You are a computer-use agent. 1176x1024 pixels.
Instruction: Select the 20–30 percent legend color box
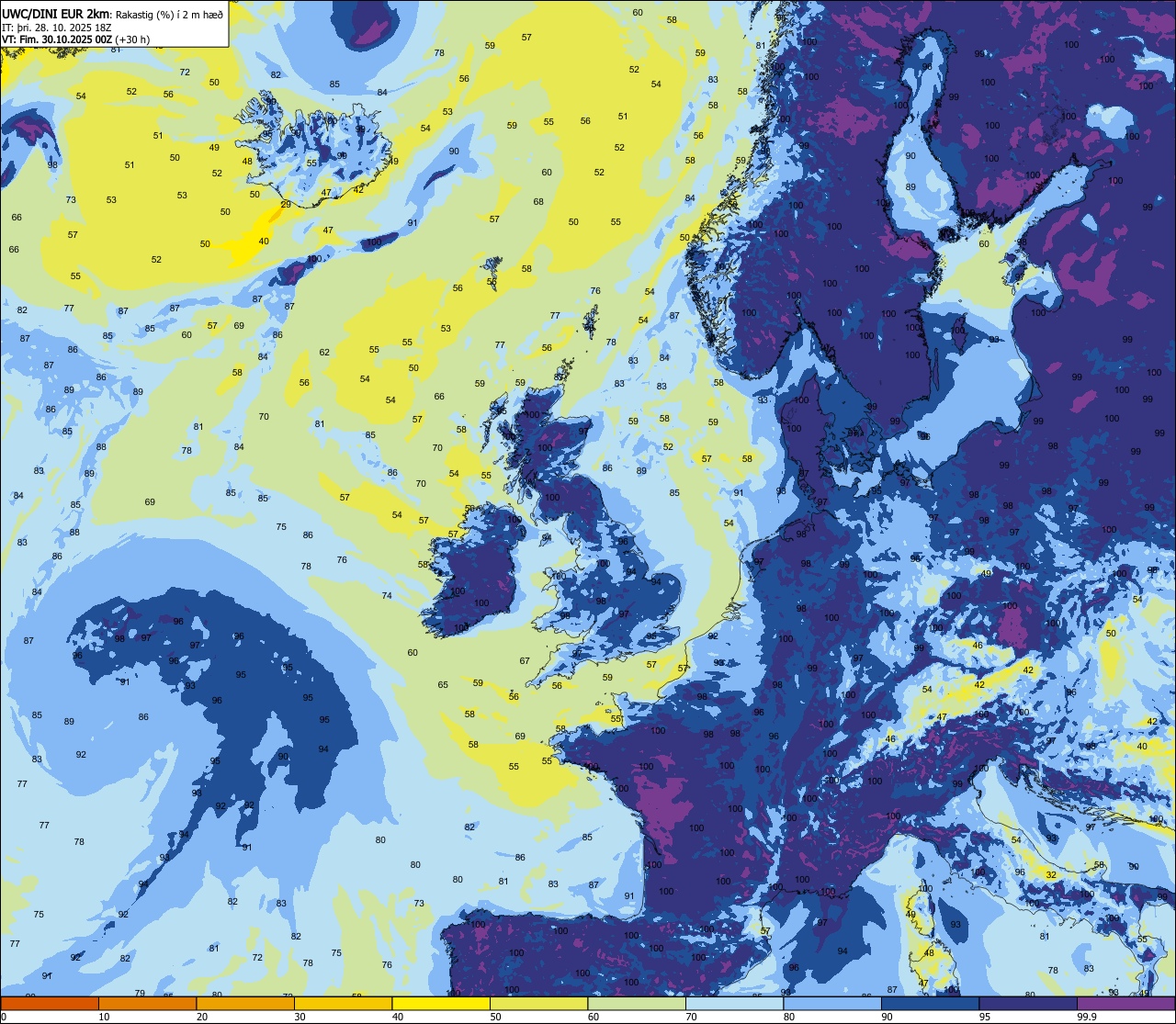(245, 1003)
